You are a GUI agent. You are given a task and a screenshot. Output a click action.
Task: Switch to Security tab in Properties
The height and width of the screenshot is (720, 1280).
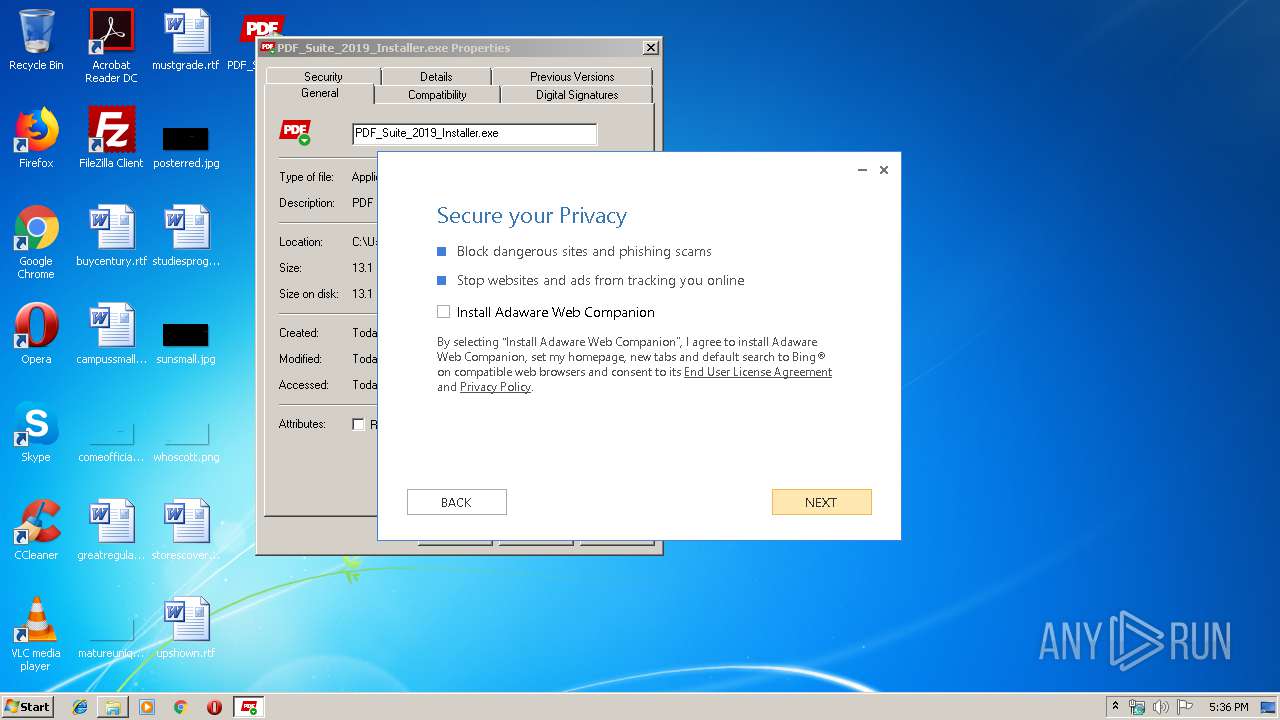click(x=323, y=77)
